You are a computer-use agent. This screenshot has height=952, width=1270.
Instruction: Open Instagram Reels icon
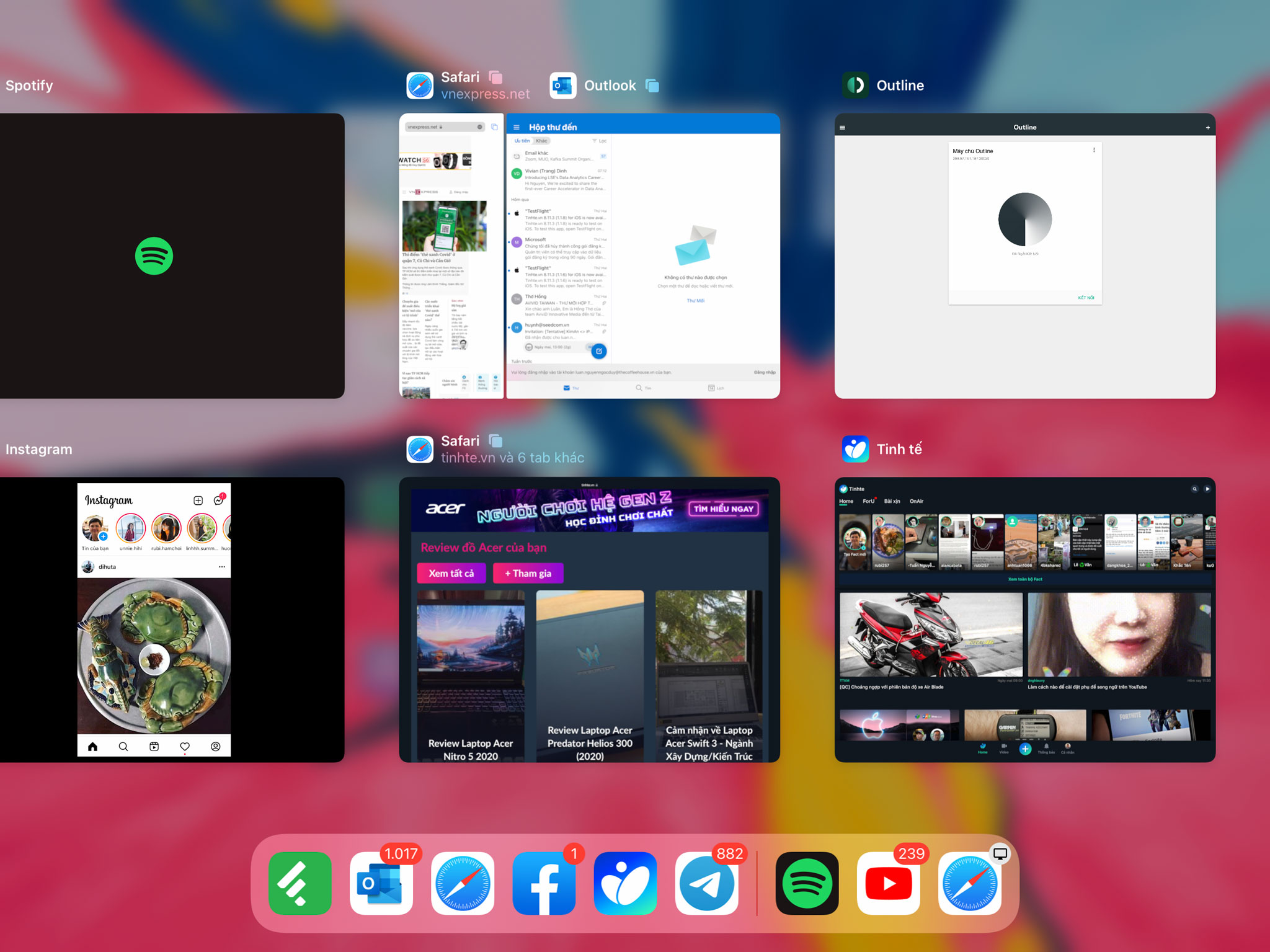pyautogui.click(x=154, y=747)
